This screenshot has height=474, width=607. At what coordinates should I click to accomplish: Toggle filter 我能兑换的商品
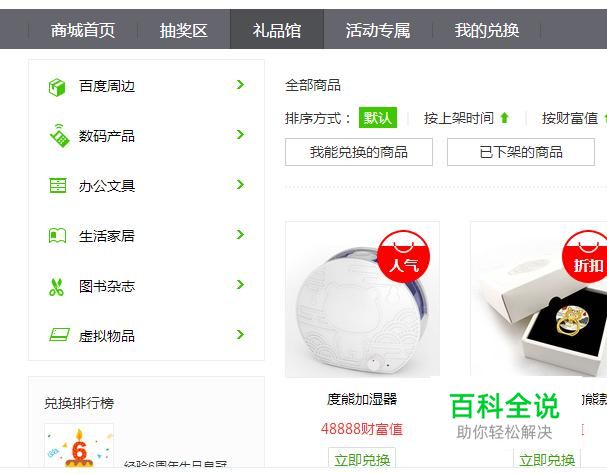(359, 152)
